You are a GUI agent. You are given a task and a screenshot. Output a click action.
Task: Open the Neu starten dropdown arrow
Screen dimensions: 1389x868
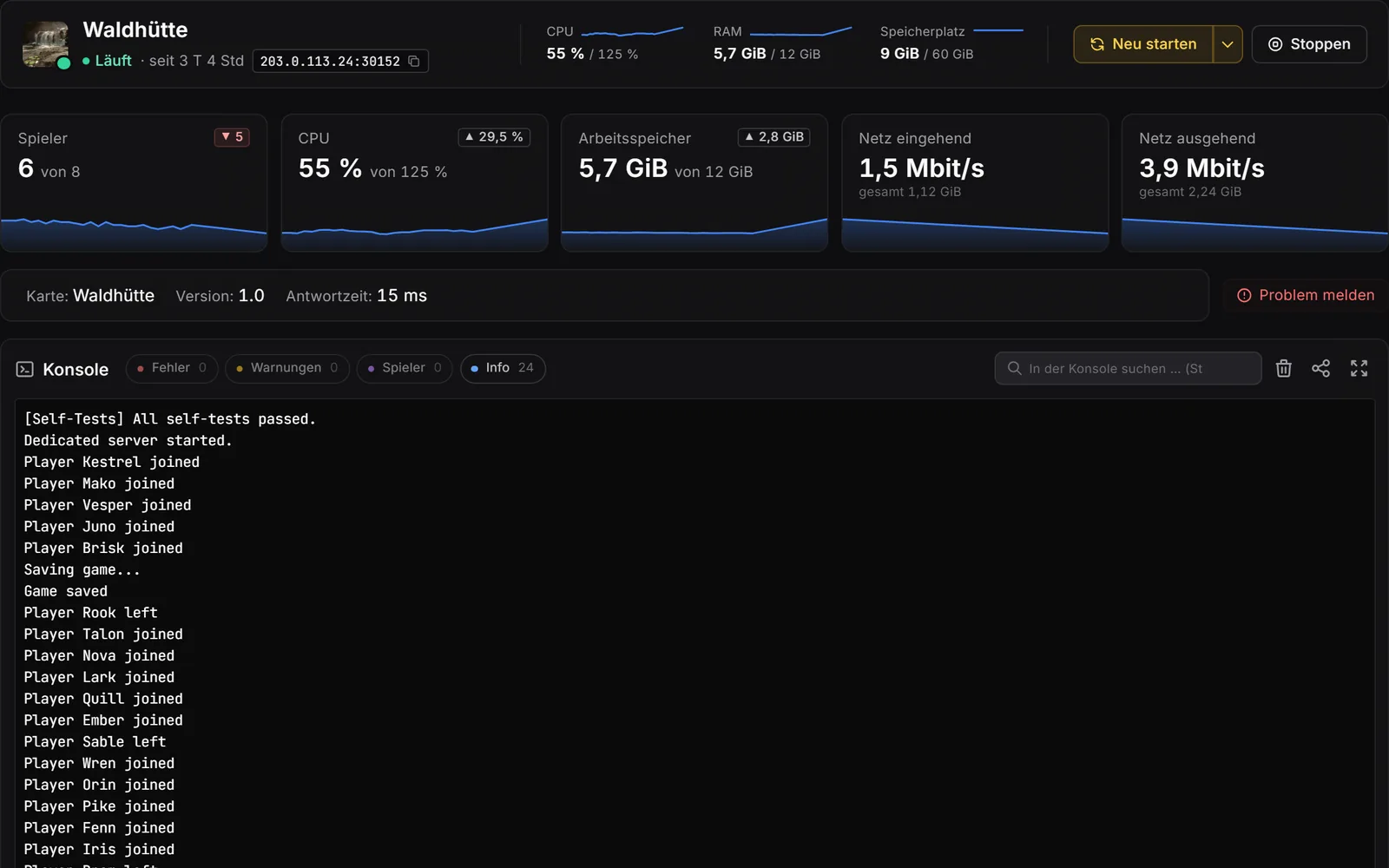[1228, 44]
